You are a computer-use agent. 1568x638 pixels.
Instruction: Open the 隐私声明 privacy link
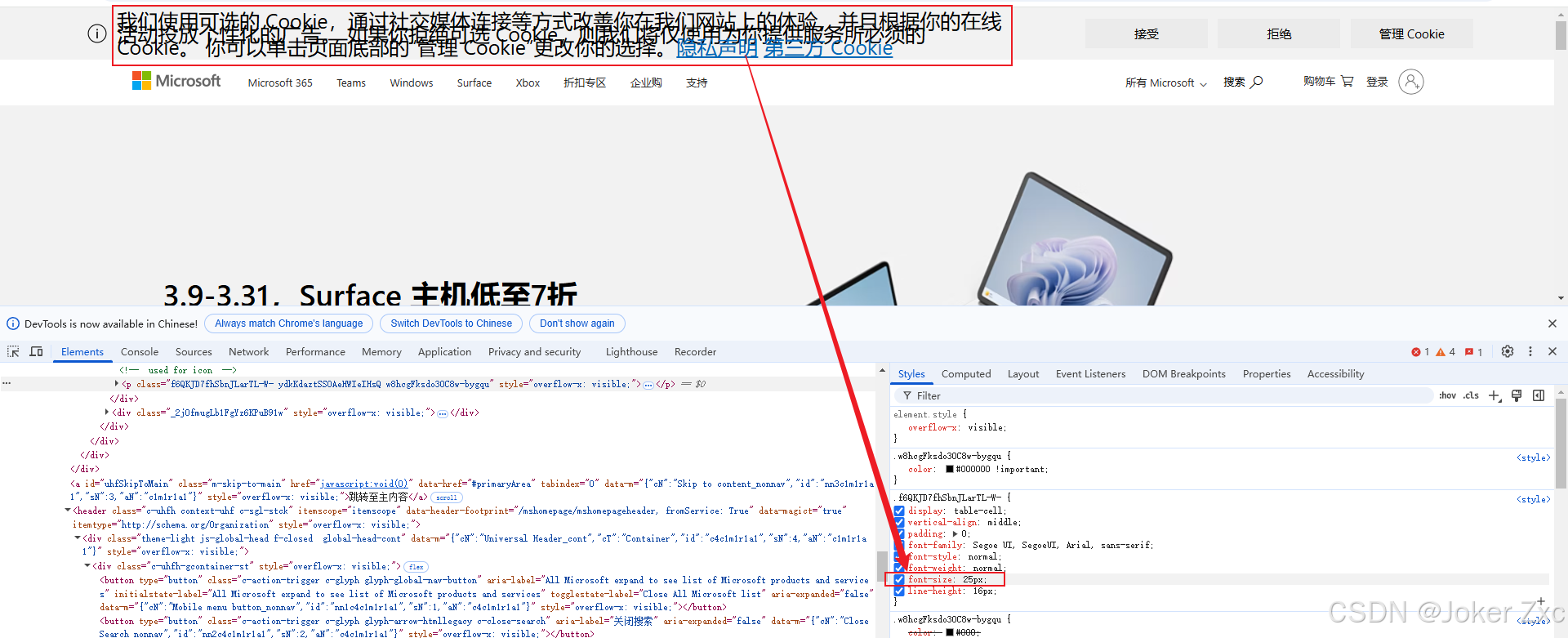coord(717,48)
